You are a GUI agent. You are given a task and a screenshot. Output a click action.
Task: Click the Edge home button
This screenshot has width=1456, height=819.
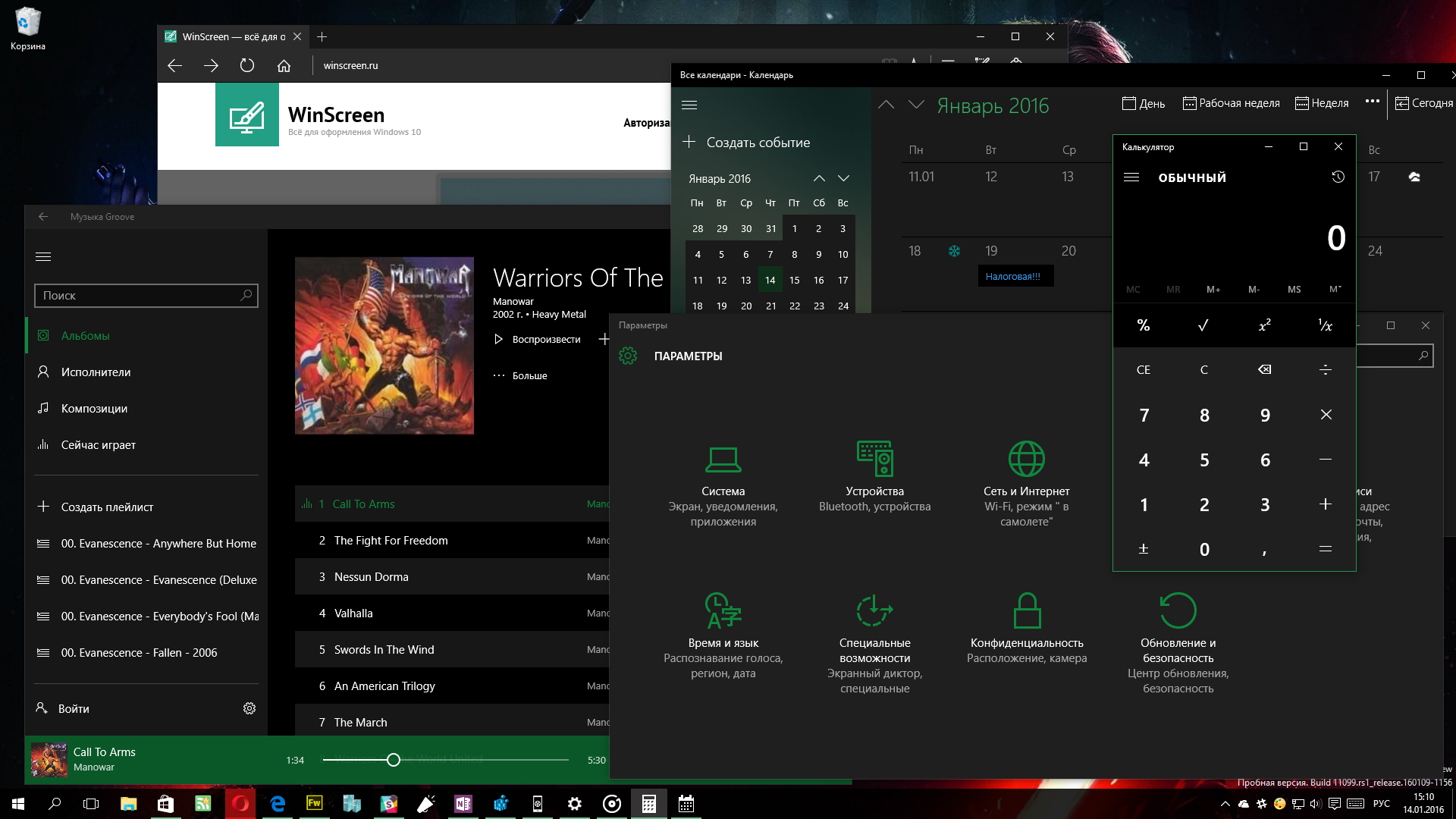(x=284, y=65)
